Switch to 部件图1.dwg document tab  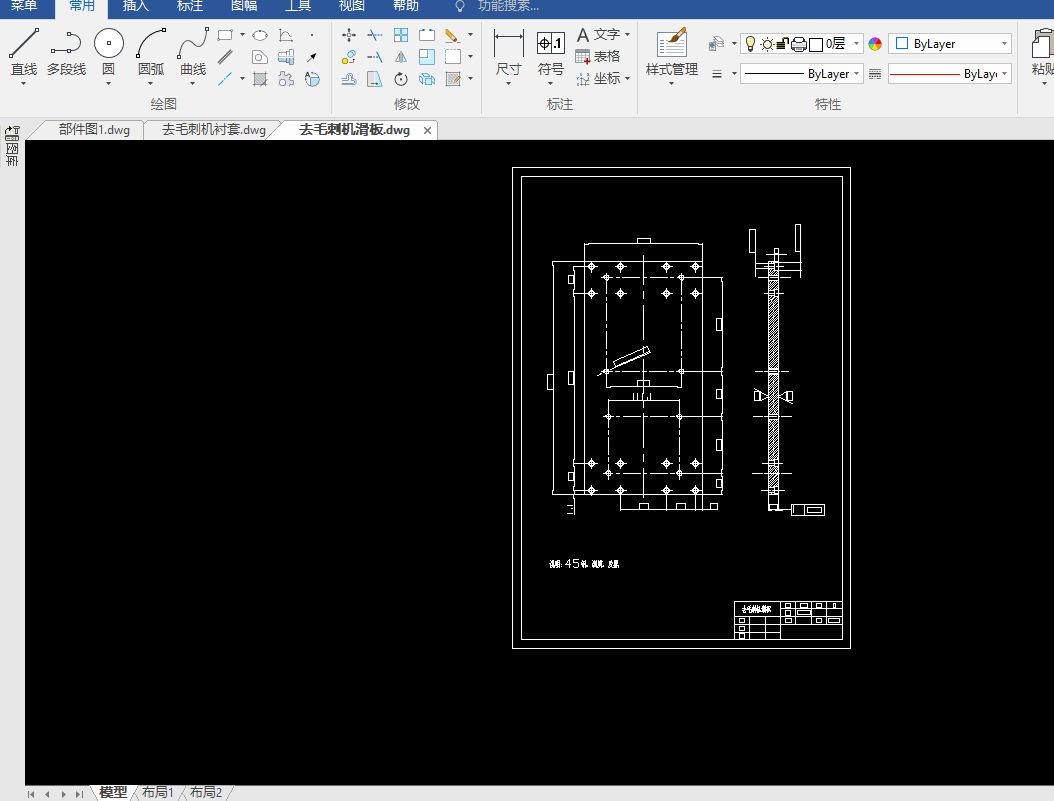click(x=94, y=130)
